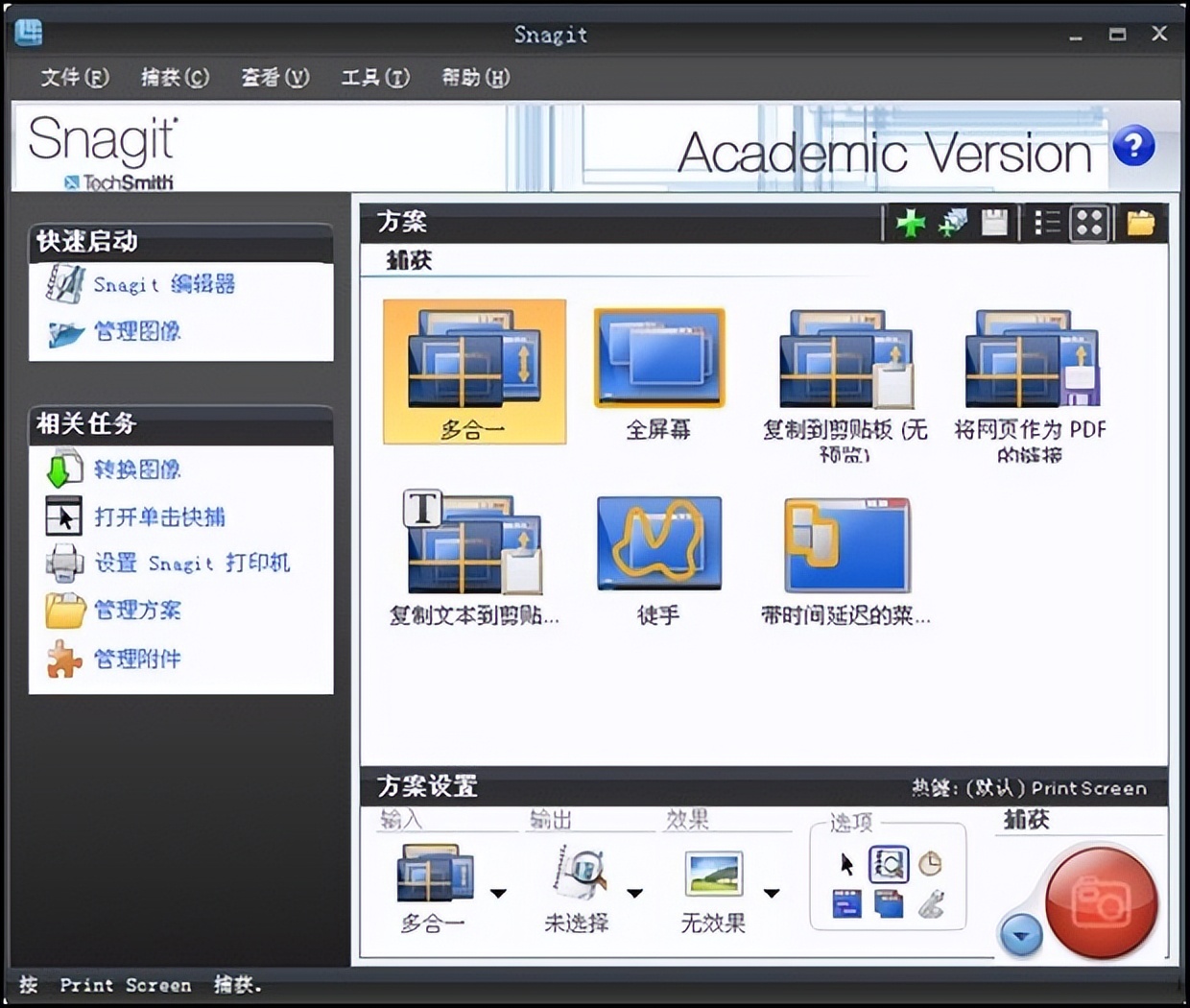Toggle the timer capture clock option
The height and width of the screenshot is (1008, 1190).
[930, 865]
